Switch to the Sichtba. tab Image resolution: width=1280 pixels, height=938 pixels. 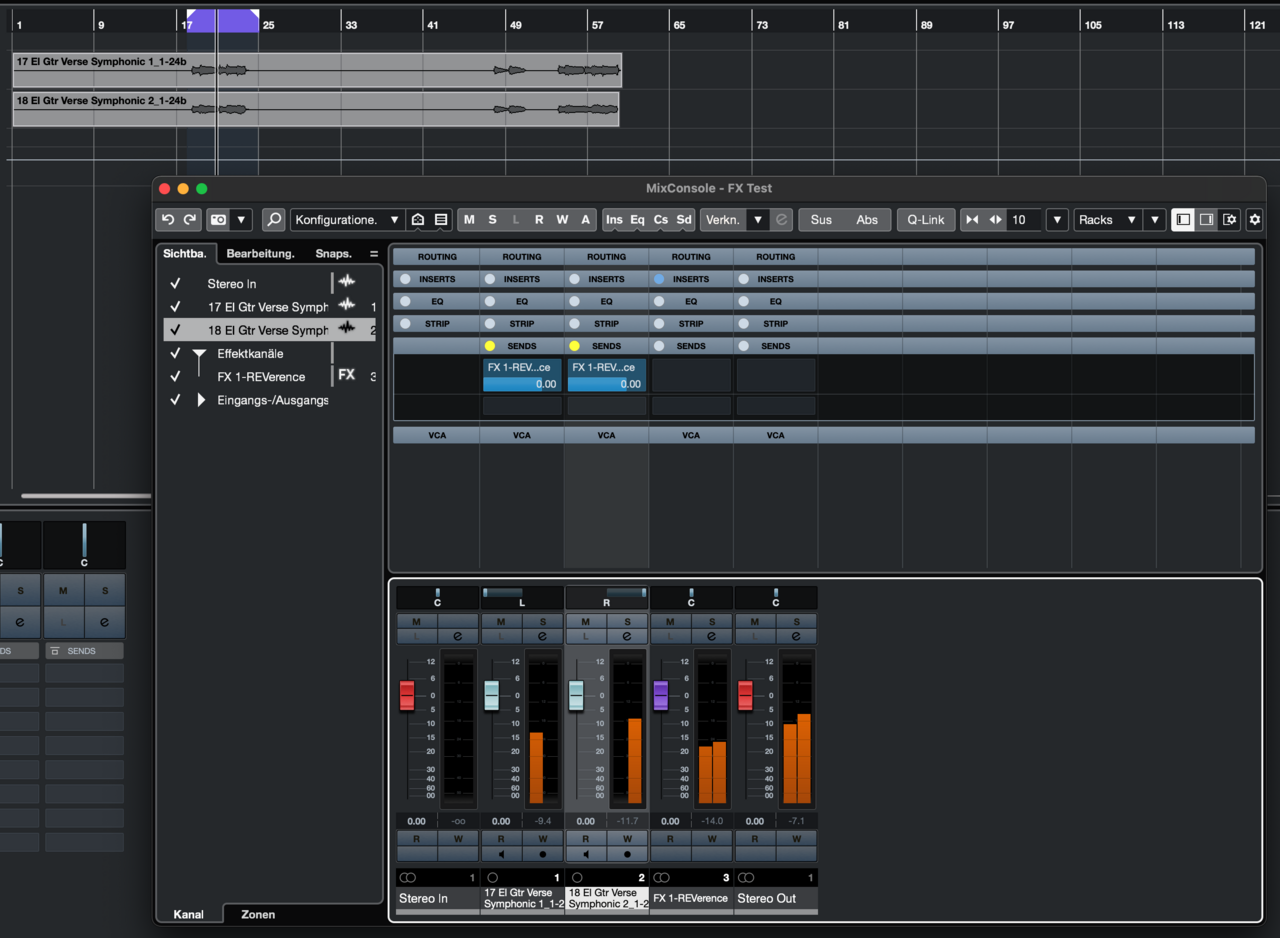pyautogui.click(x=184, y=254)
